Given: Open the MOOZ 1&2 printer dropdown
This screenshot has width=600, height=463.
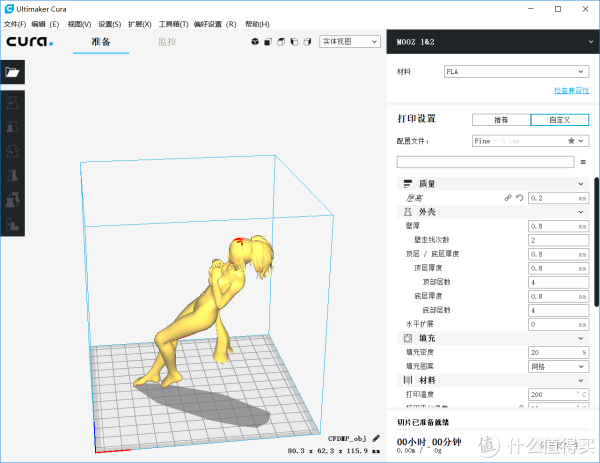Looking at the screenshot, I should coord(493,42).
